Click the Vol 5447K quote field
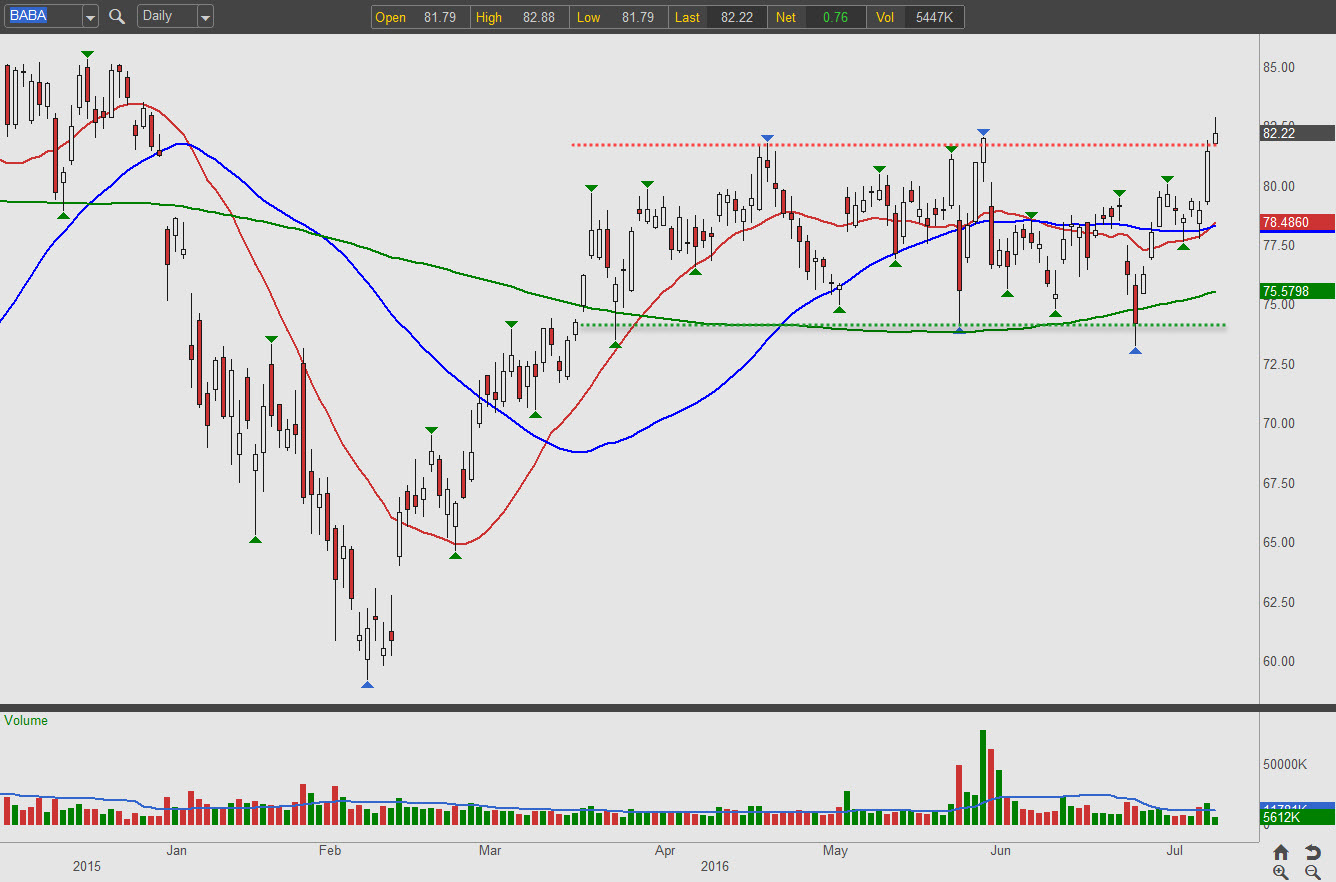Image resolution: width=1336 pixels, height=882 pixels. 916,17
